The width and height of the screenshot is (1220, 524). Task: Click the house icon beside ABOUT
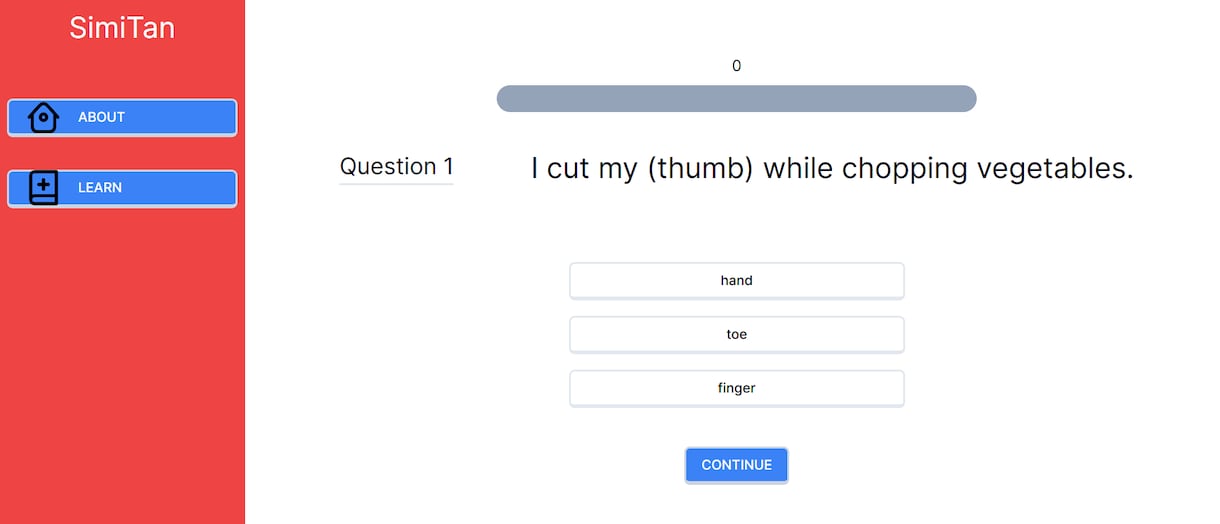[43, 117]
